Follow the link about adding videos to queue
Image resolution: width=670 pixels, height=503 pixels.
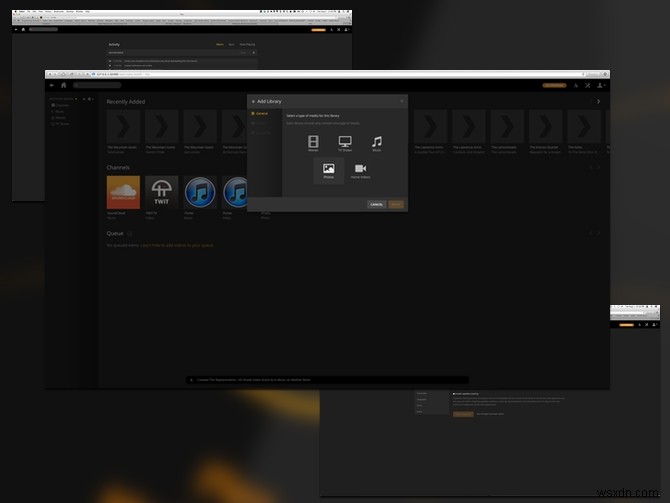point(177,245)
